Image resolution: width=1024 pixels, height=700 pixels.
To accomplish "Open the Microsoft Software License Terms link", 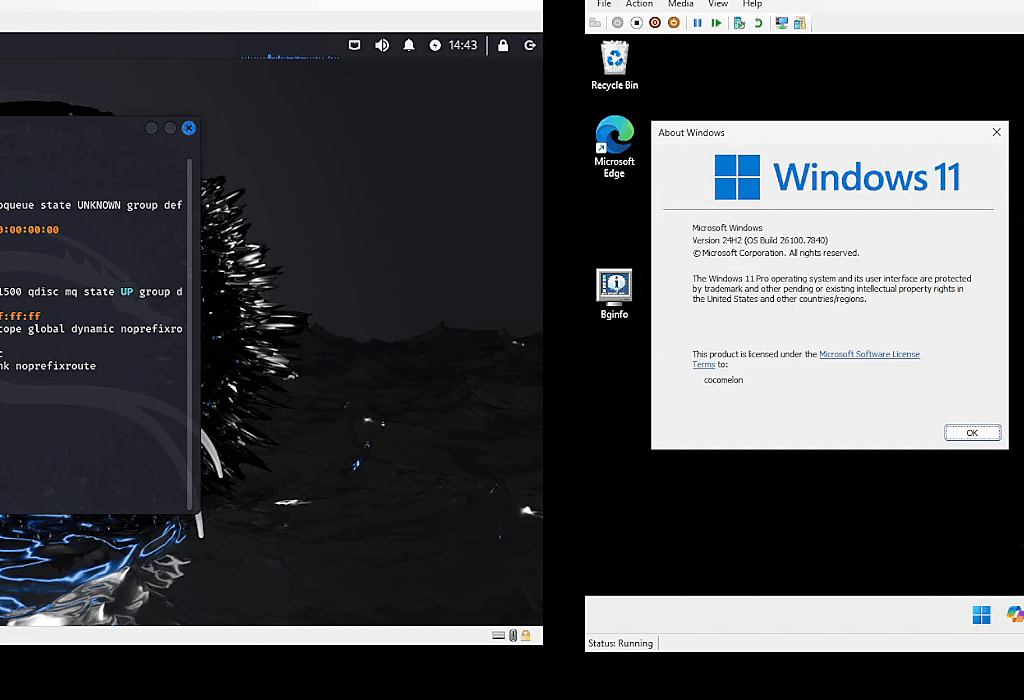I will 806,359.
